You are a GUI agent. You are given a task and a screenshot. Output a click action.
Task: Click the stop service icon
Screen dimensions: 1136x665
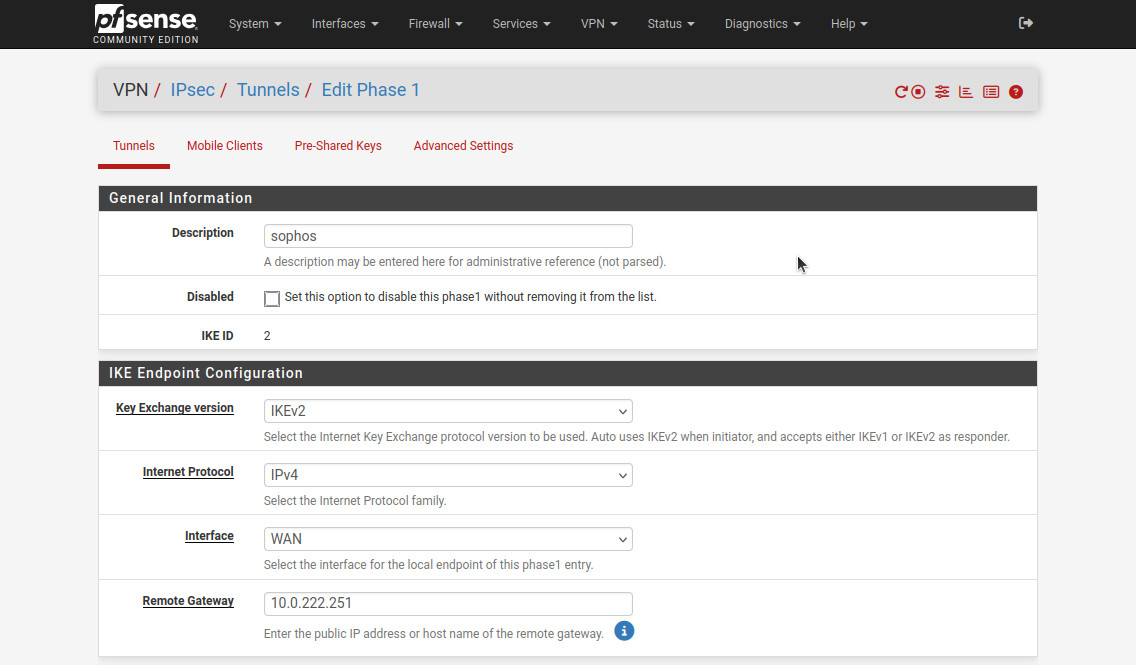[x=918, y=92]
